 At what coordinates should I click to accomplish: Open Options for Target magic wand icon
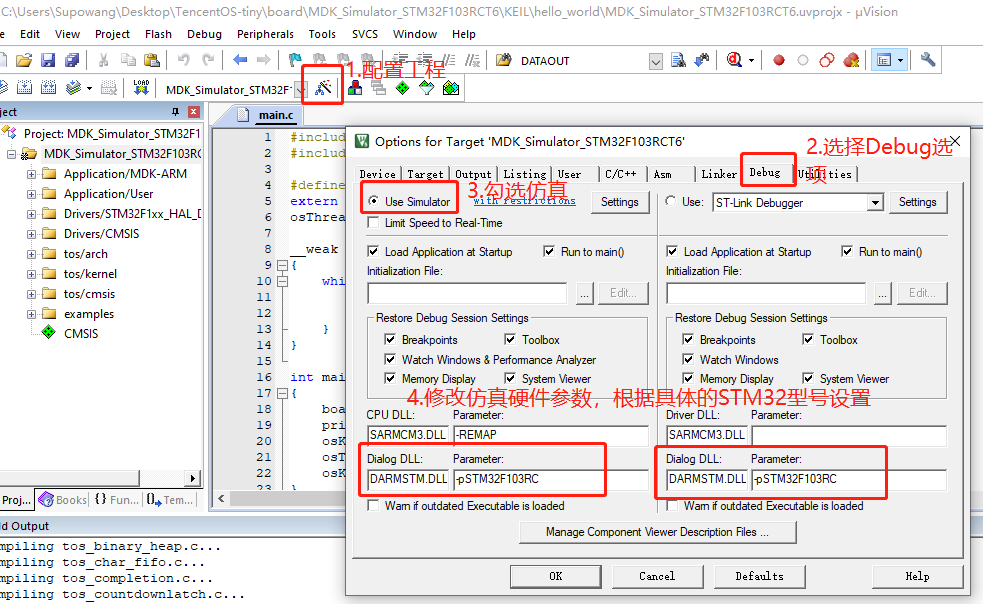click(323, 88)
